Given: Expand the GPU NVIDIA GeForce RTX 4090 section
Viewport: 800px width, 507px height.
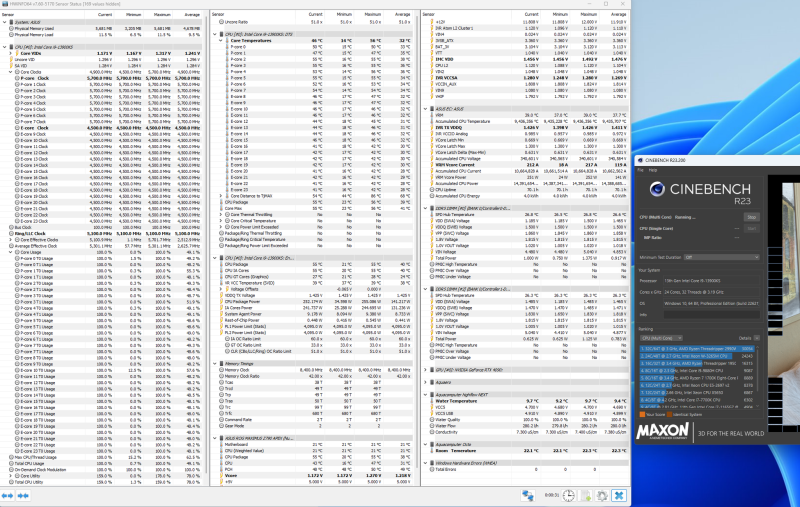Looking at the screenshot, I should [426, 370].
